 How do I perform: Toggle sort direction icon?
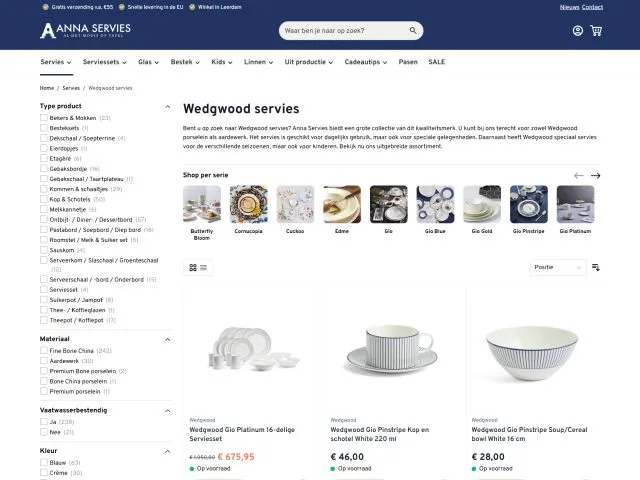click(x=596, y=267)
